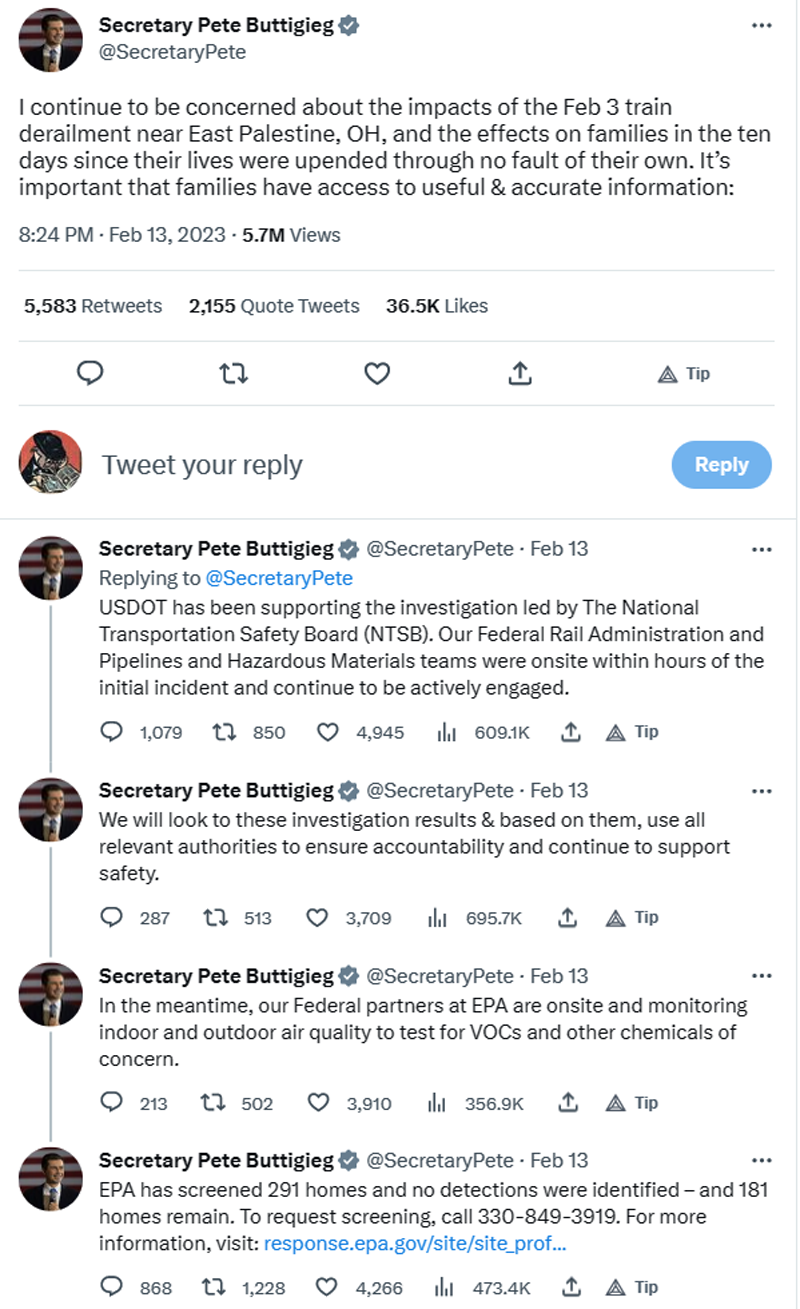This screenshot has height=1309, width=800.
Task: Like the USDOT investigation reply tweet
Action: (x=328, y=732)
